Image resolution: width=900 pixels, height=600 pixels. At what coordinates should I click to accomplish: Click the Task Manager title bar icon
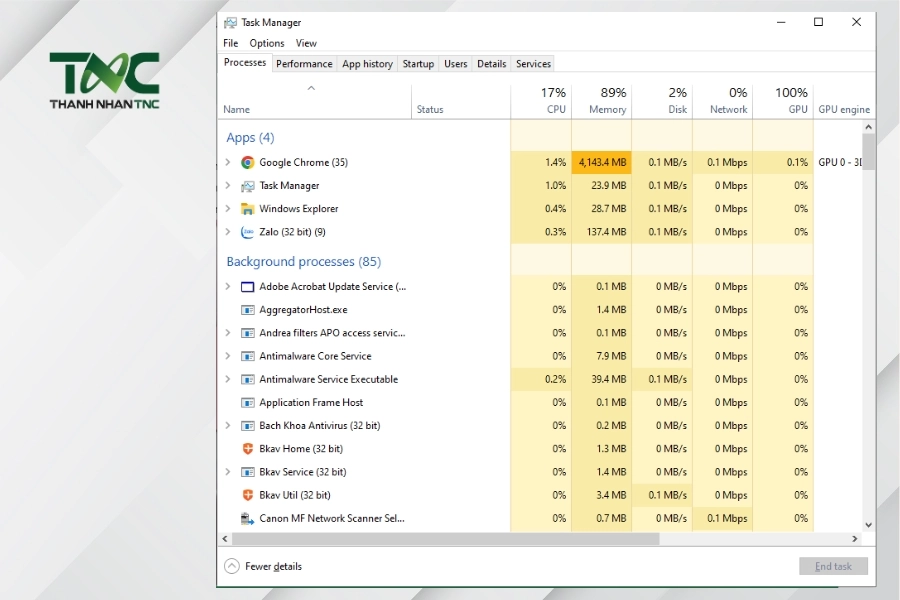(230, 22)
